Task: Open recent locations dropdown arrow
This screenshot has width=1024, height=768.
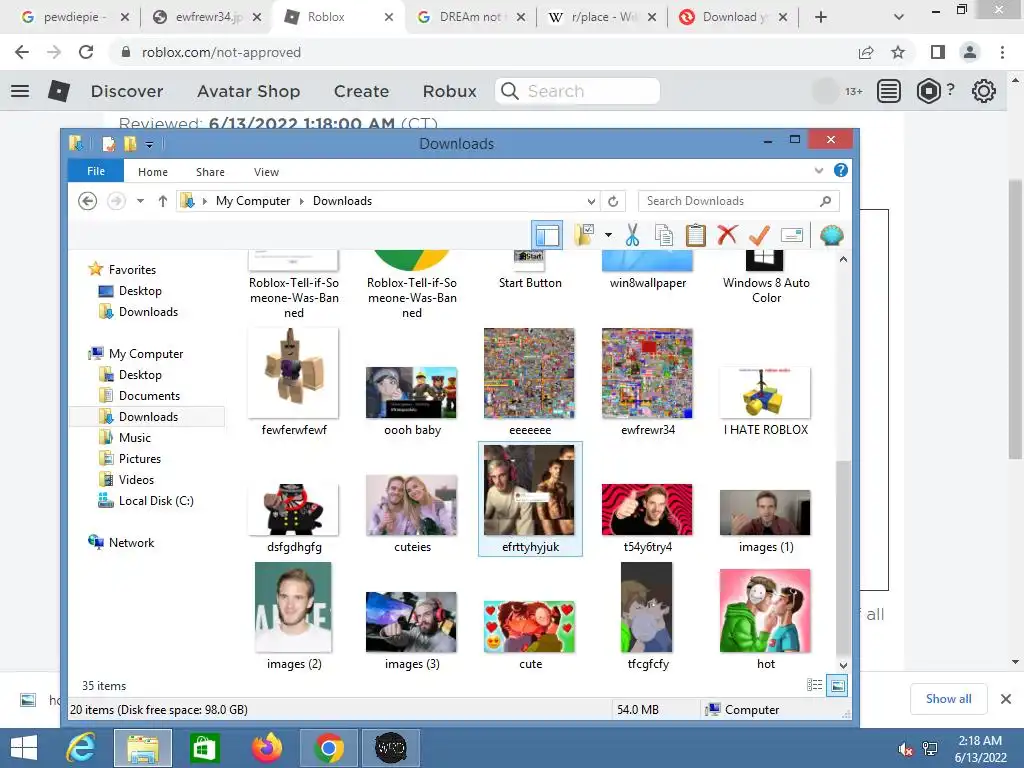Action: (x=140, y=201)
